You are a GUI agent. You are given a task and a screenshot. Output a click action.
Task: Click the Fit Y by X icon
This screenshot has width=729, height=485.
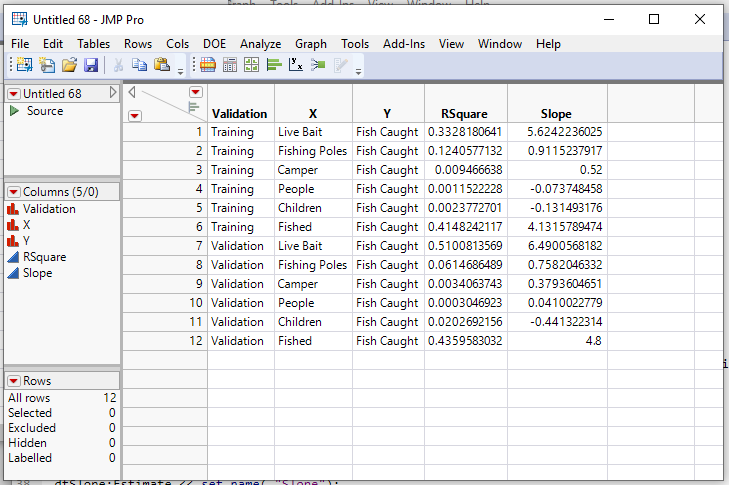click(x=296, y=65)
